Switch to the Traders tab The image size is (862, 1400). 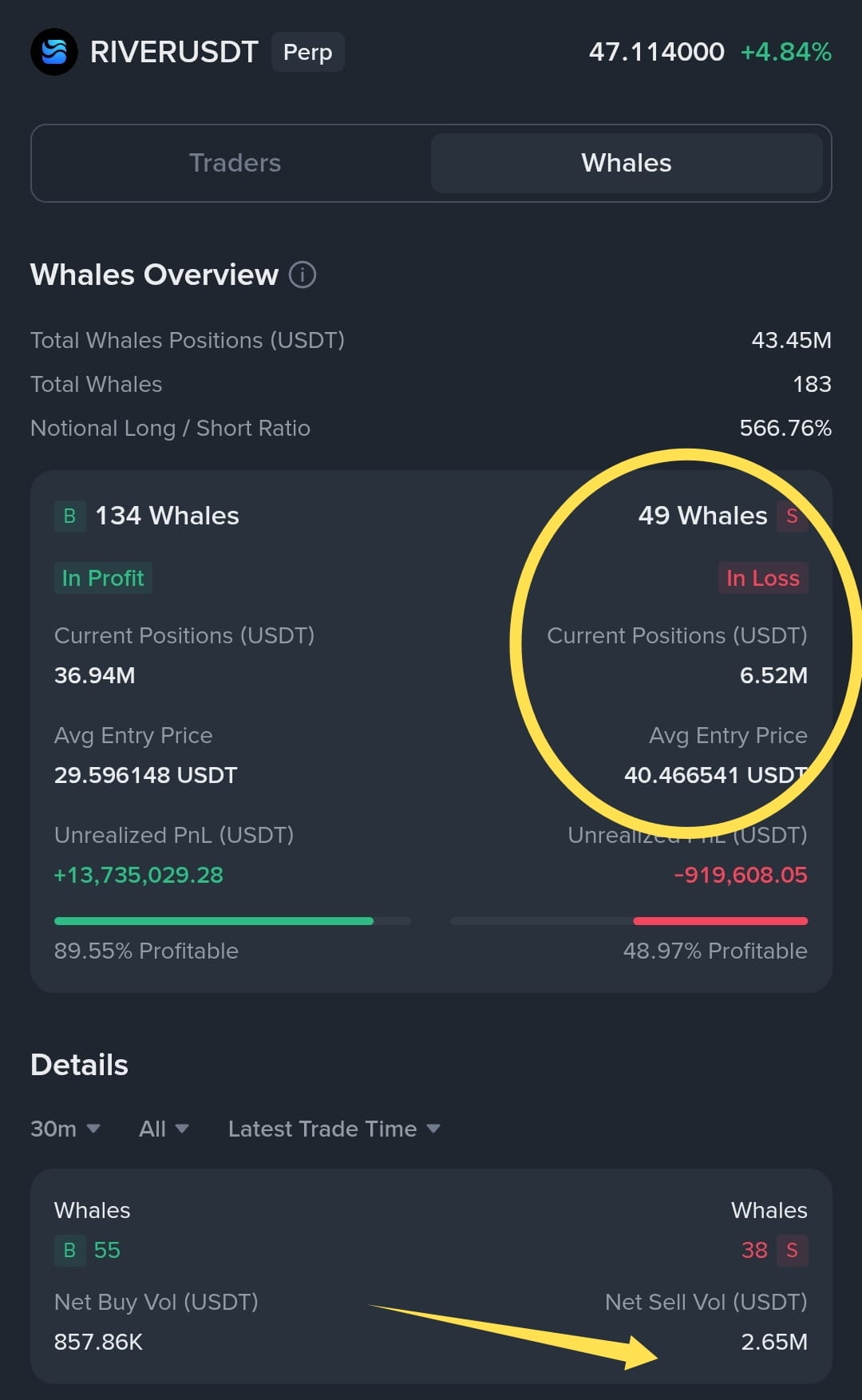[x=235, y=163]
